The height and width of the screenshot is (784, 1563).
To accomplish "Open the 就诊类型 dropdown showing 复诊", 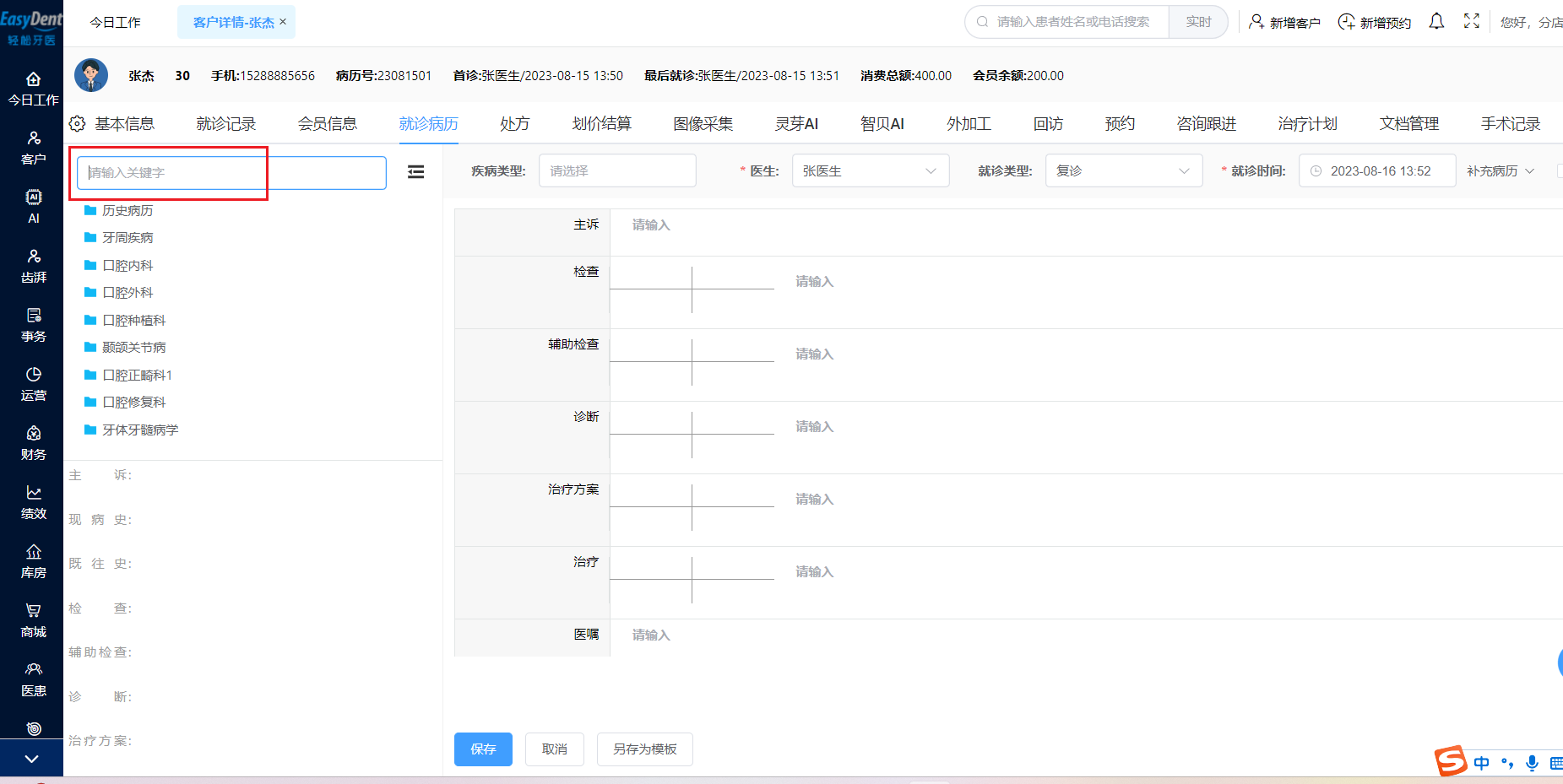I will point(1124,170).
